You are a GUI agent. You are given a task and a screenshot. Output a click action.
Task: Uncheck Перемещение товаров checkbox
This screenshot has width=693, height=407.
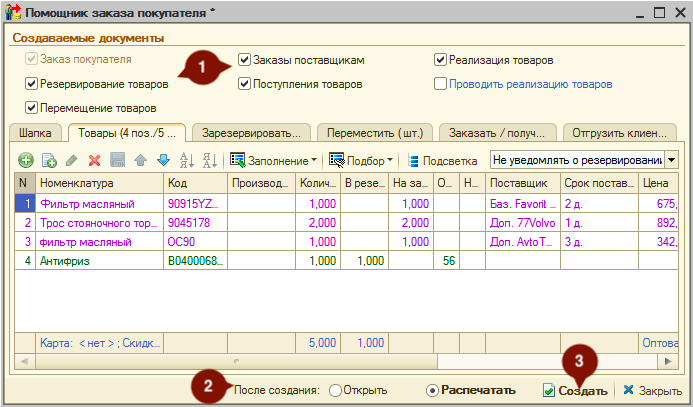[x=30, y=108]
